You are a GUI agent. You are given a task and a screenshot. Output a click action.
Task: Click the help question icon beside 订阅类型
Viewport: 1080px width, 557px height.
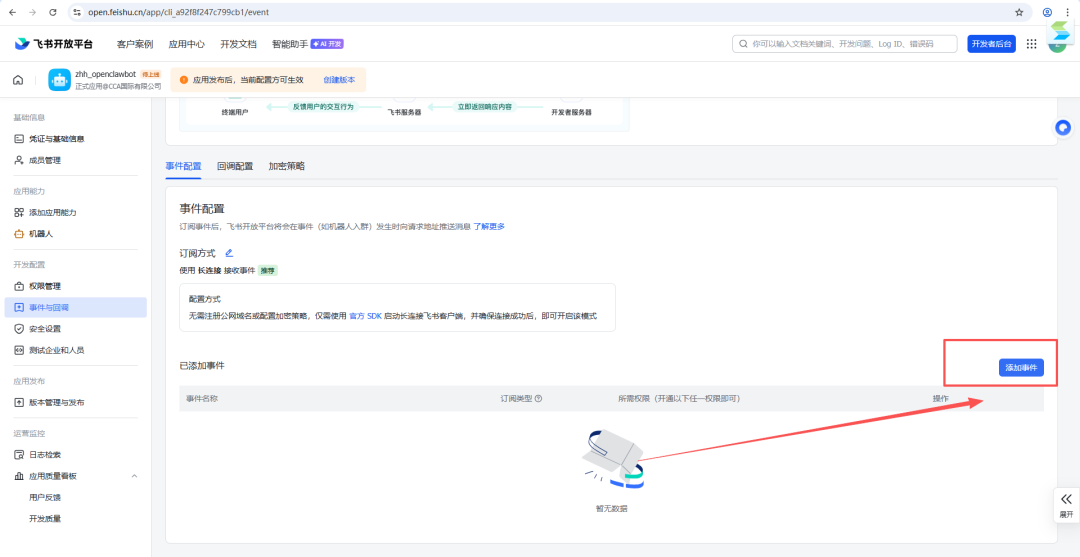(539, 399)
